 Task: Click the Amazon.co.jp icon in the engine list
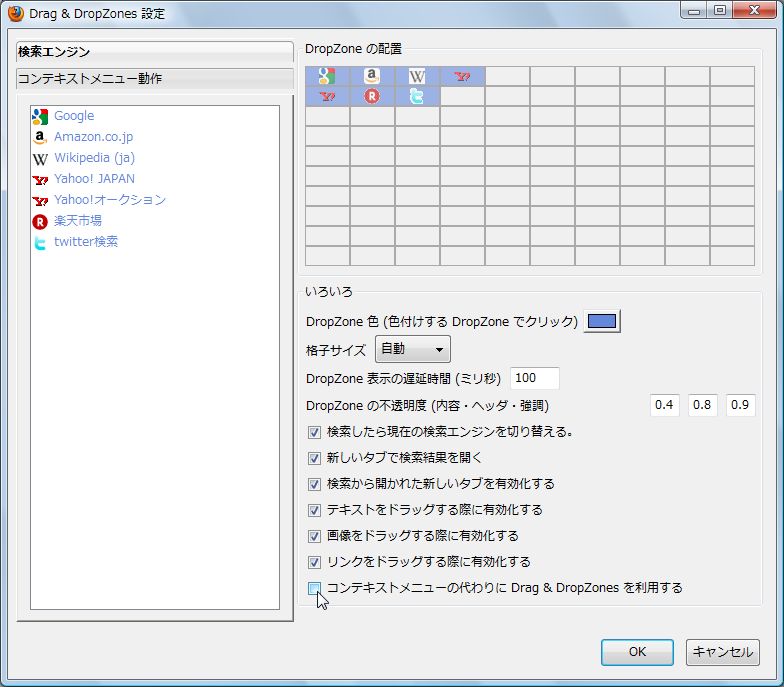pos(40,137)
